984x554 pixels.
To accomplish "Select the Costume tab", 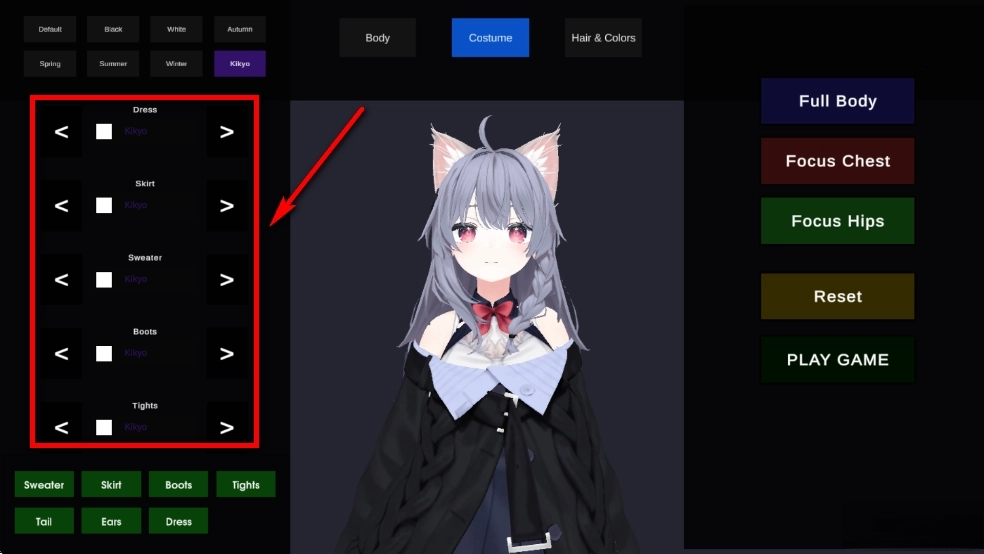I will (x=490, y=38).
